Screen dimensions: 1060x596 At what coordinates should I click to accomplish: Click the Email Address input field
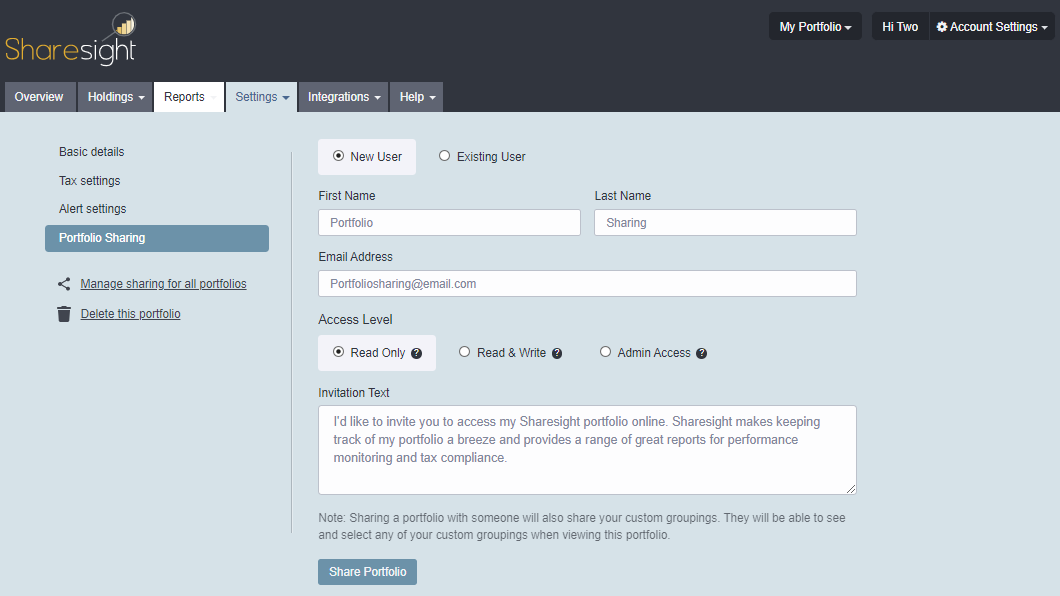(587, 283)
